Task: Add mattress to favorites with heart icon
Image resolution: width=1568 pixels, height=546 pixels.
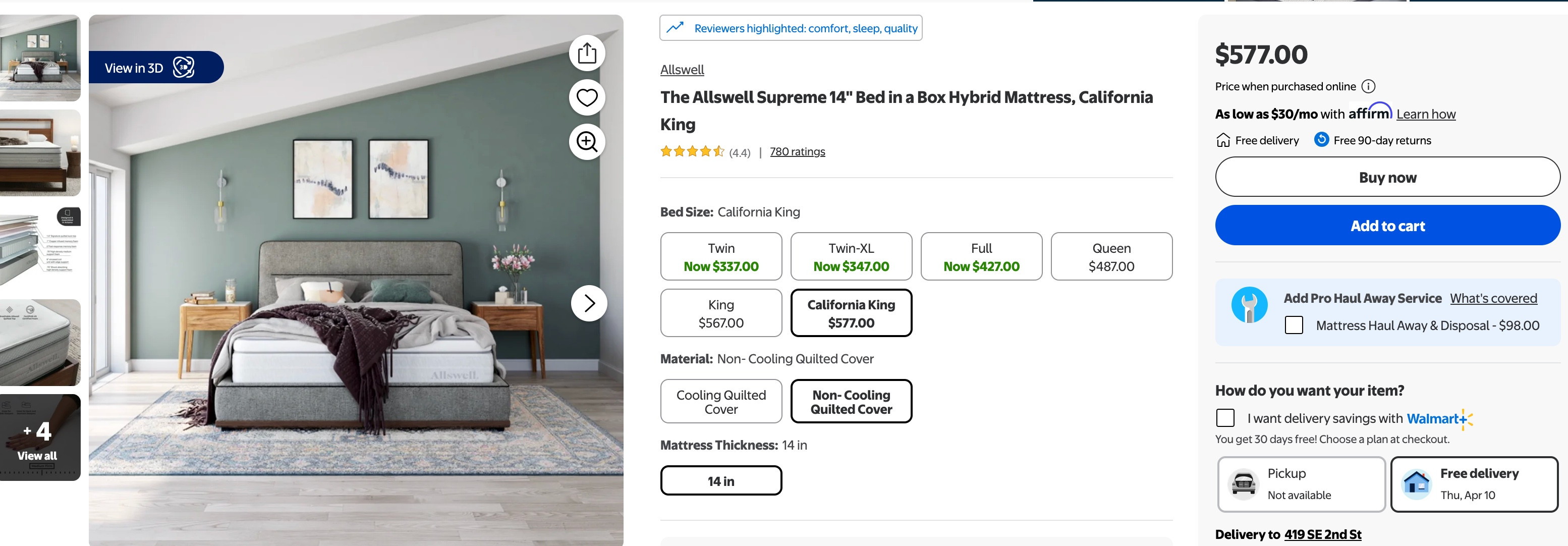Action: point(587,97)
